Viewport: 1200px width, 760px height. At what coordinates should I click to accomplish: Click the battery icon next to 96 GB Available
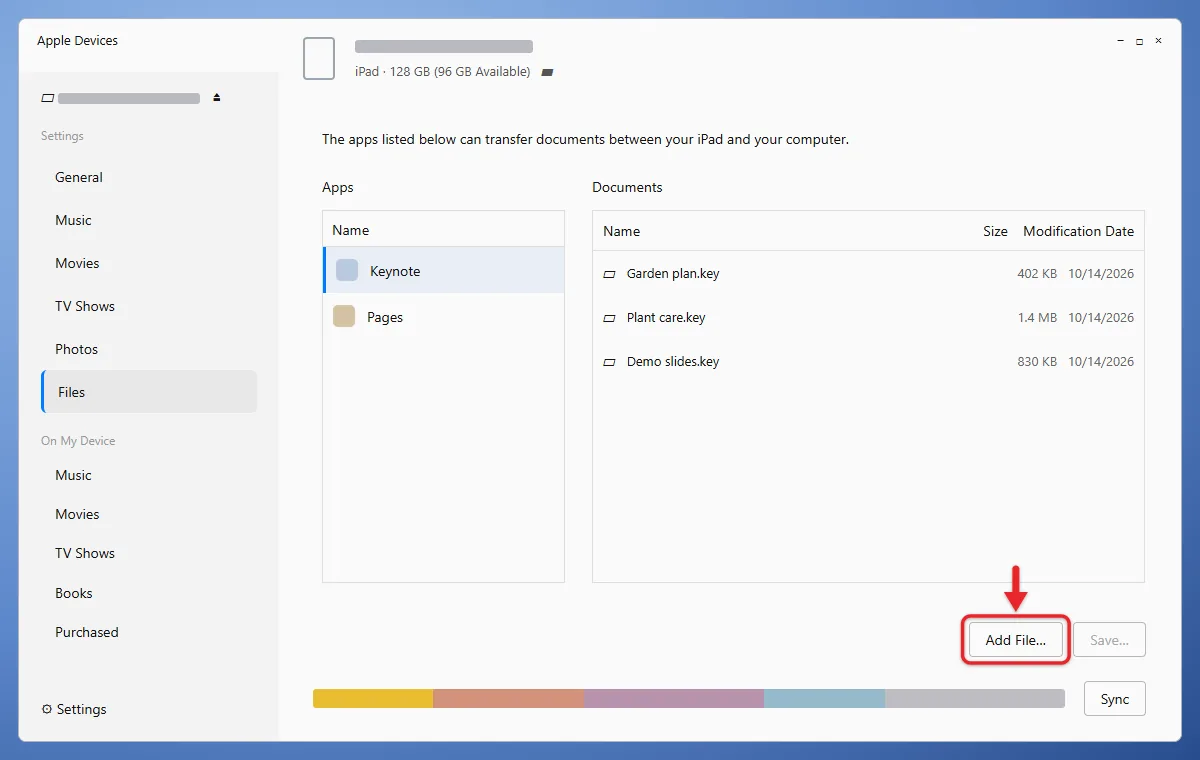point(547,72)
